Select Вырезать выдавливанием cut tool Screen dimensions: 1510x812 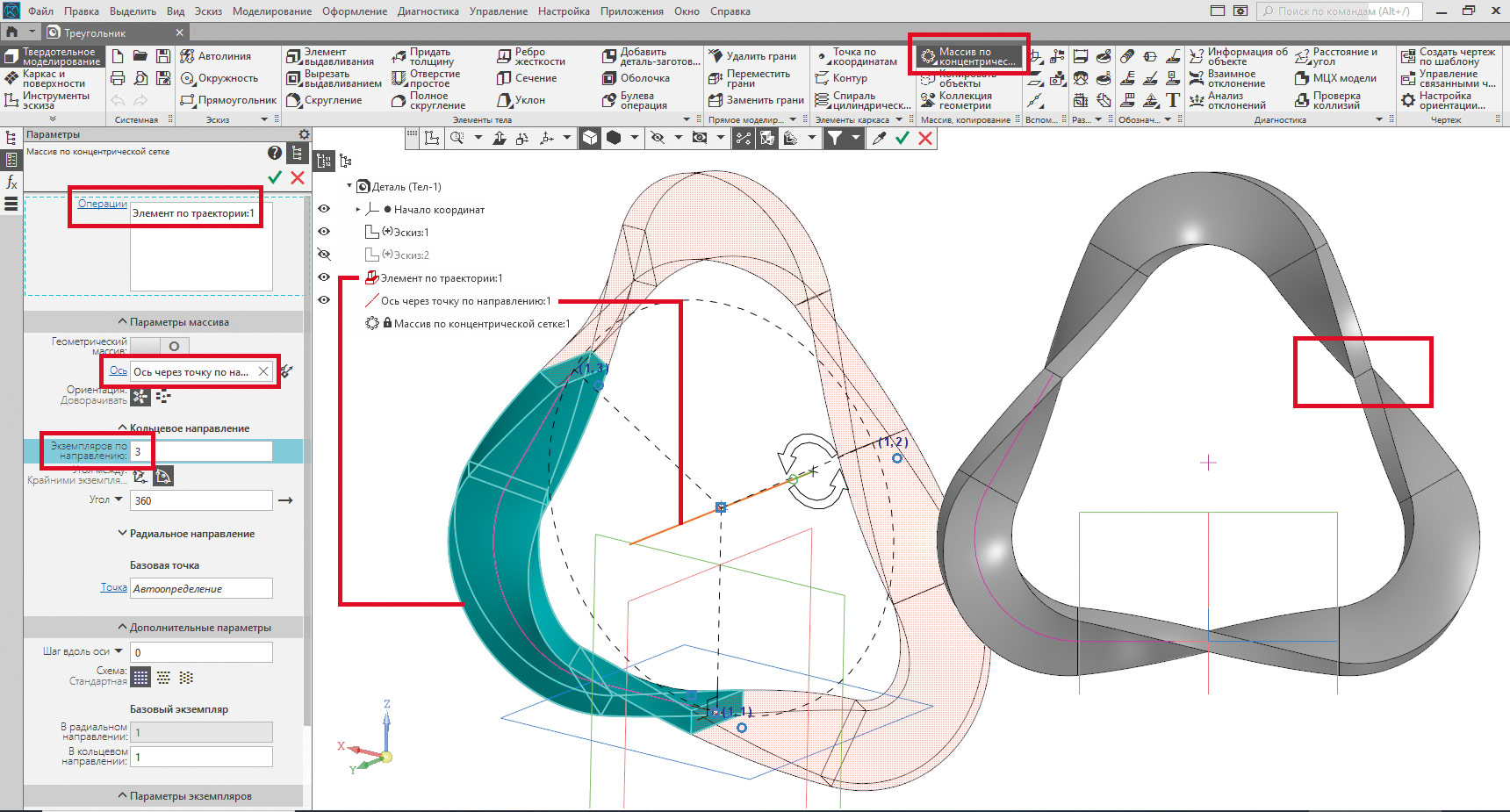tap(334, 78)
